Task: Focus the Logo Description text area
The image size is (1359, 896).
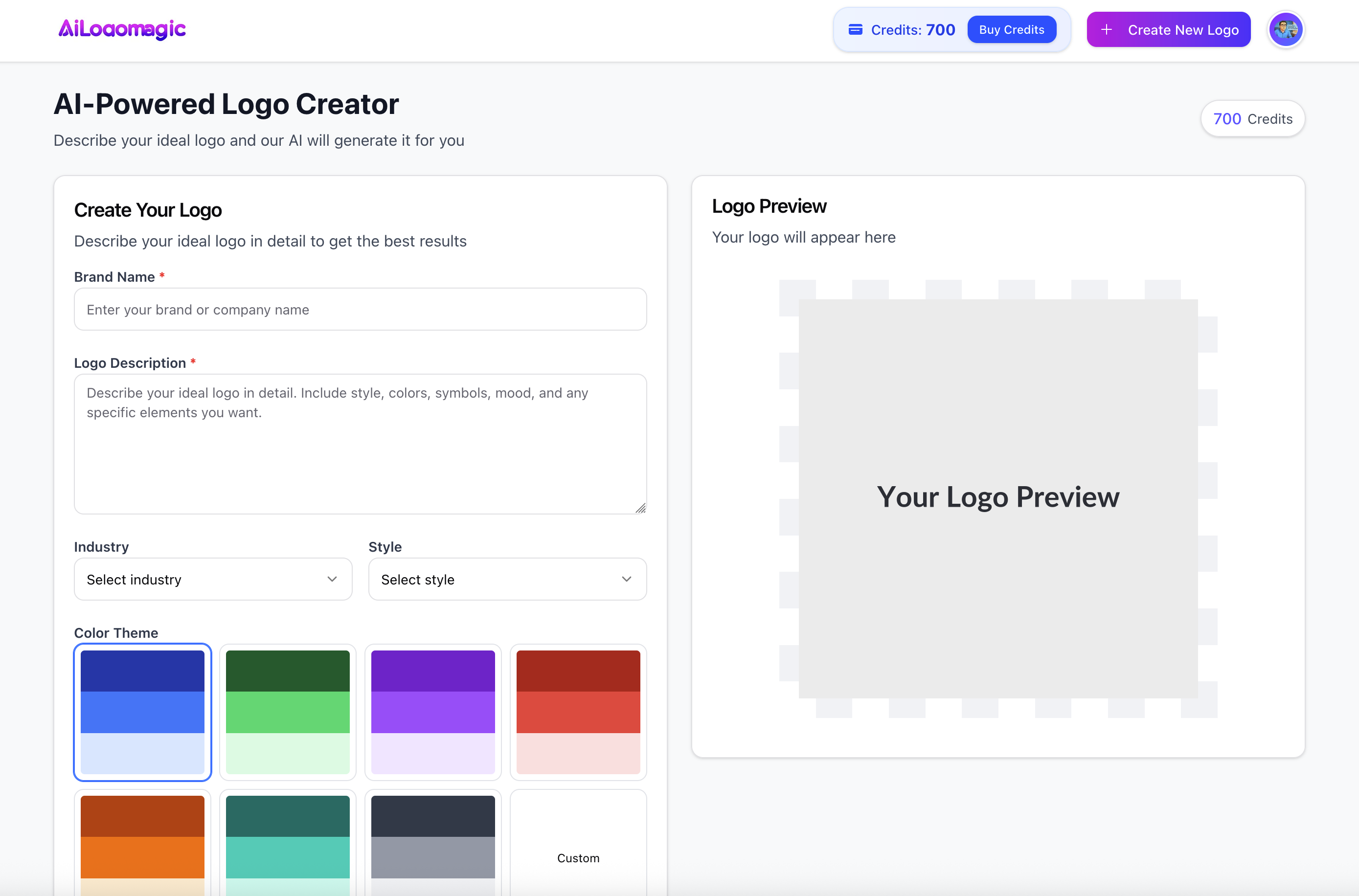Action: point(360,444)
